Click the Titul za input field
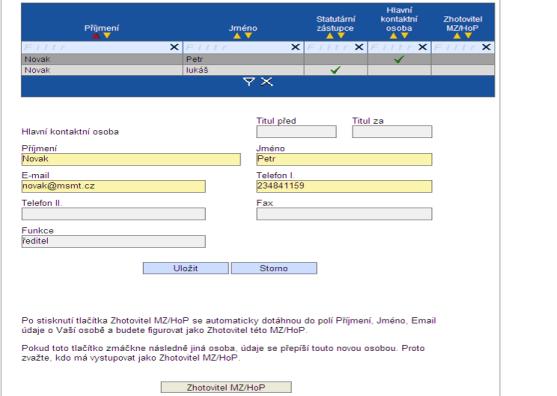Viewport: 557px width, 396px height. point(392,131)
